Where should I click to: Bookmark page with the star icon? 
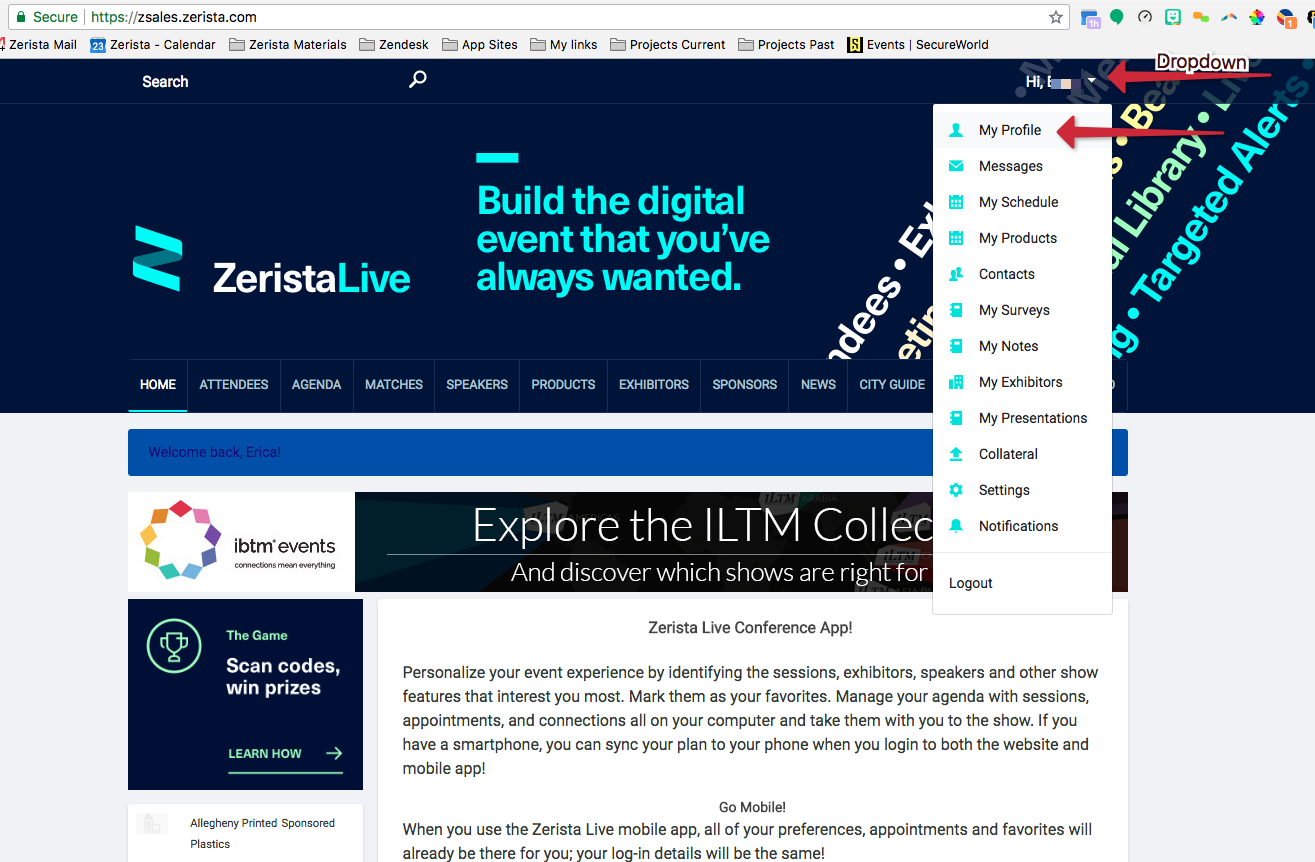click(x=1056, y=17)
